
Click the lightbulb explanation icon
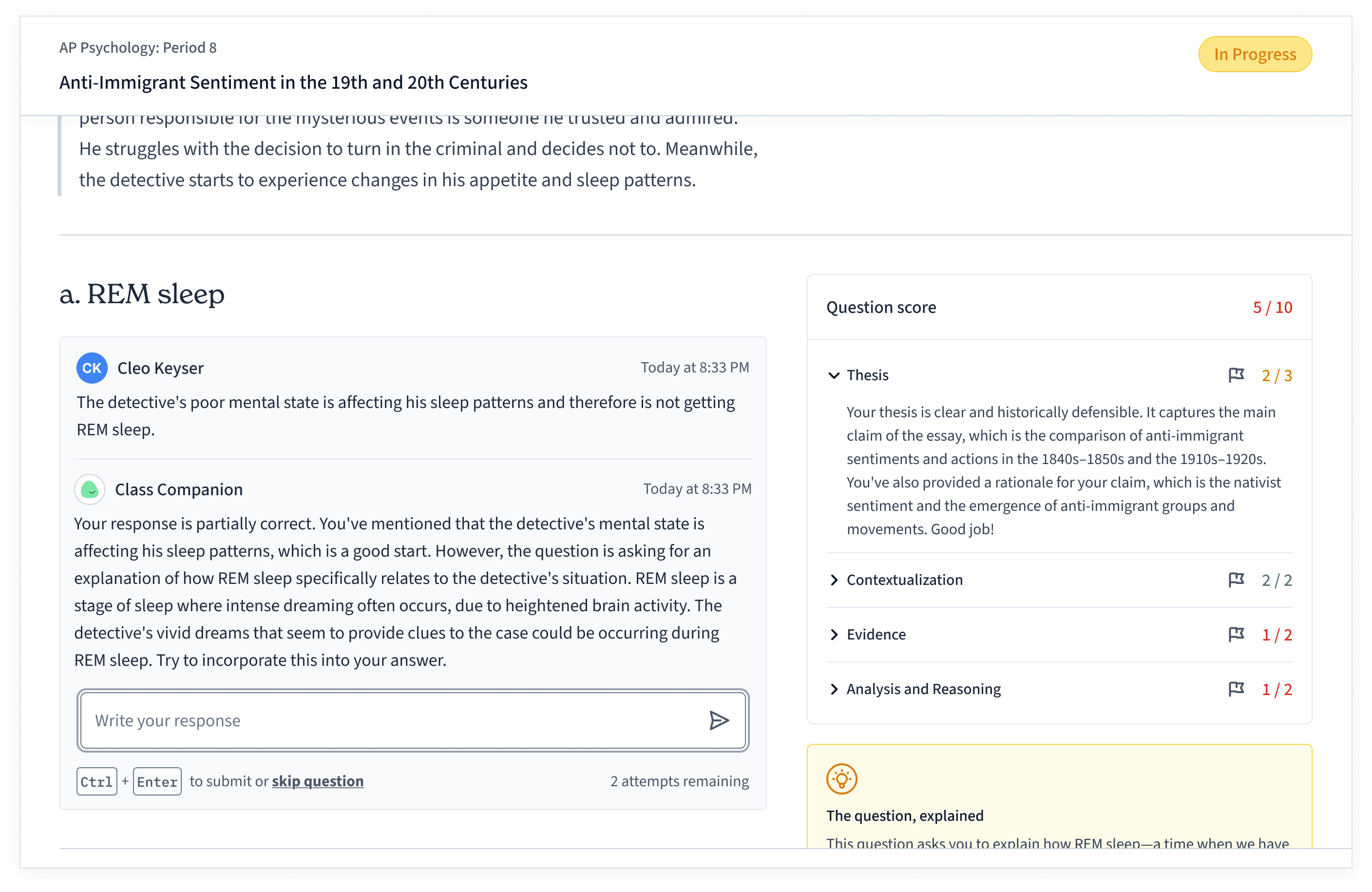point(841,779)
